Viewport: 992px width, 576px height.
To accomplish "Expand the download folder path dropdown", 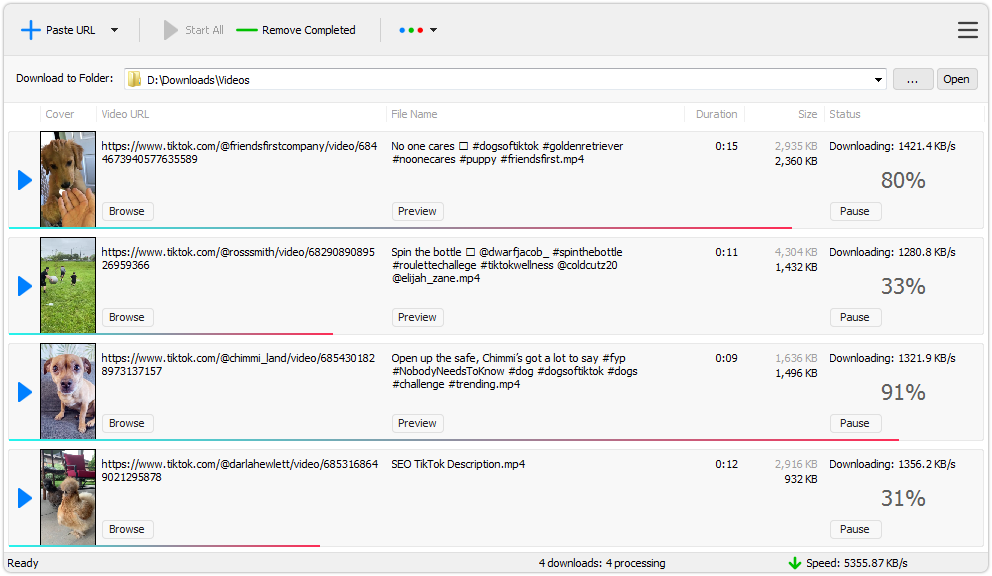I will [x=879, y=80].
